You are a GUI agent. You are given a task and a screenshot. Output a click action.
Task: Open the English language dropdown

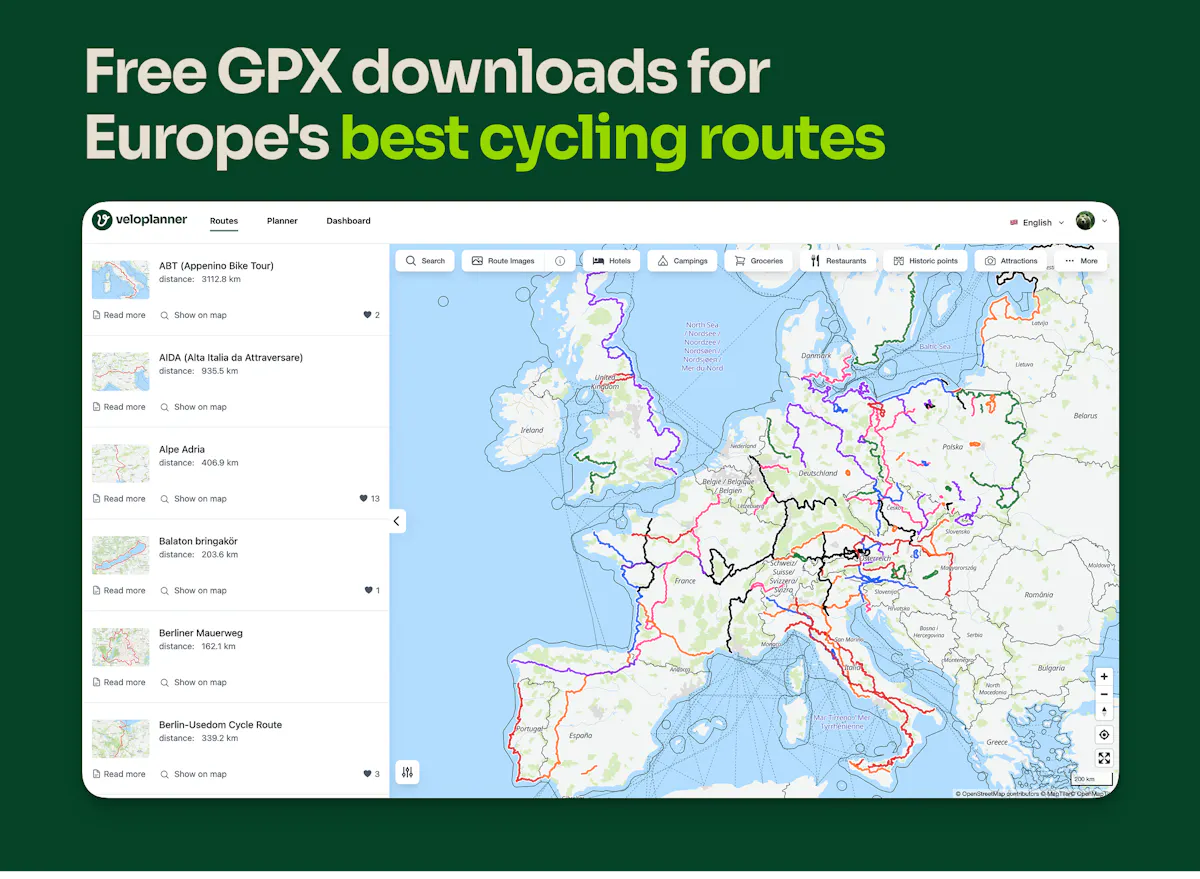click(1037, 222)
